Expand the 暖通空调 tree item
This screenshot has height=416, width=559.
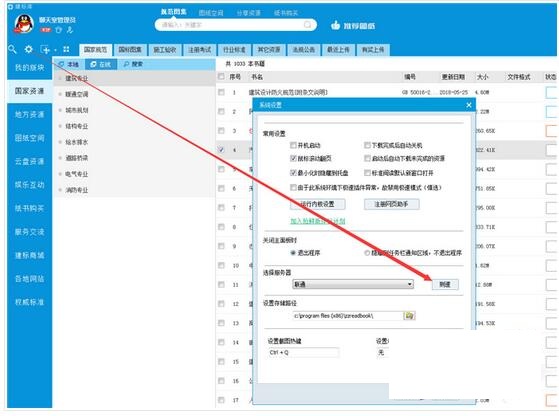(x=76, y=94)
